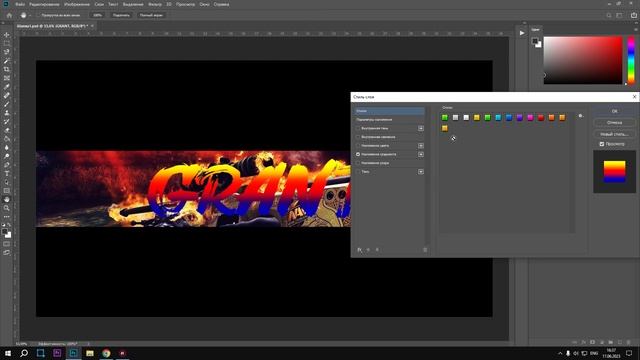Select the Hand tool in toolbar
640x360 pixels.
tap(7, 199)
